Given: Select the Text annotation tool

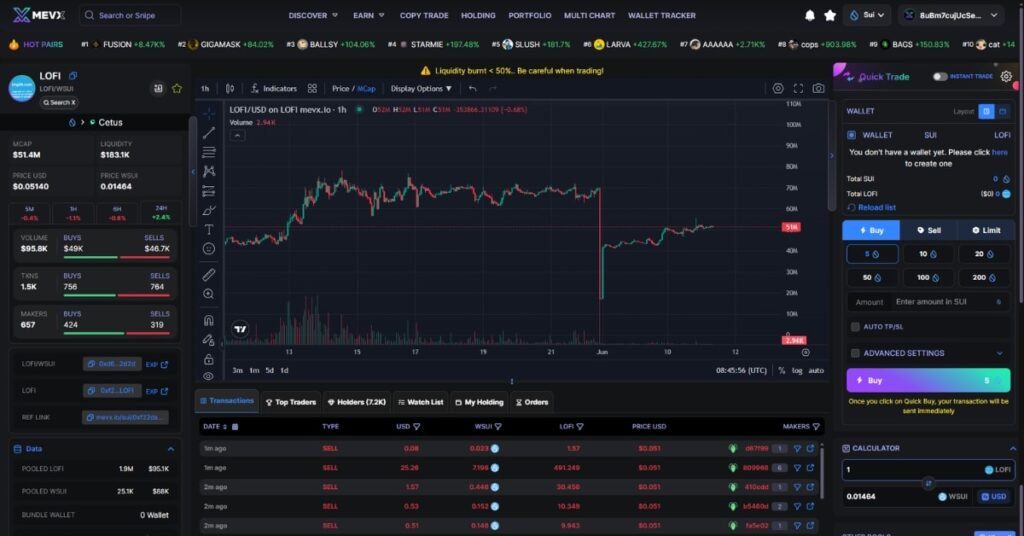Looking at the screenshot, I should point(209,229).
